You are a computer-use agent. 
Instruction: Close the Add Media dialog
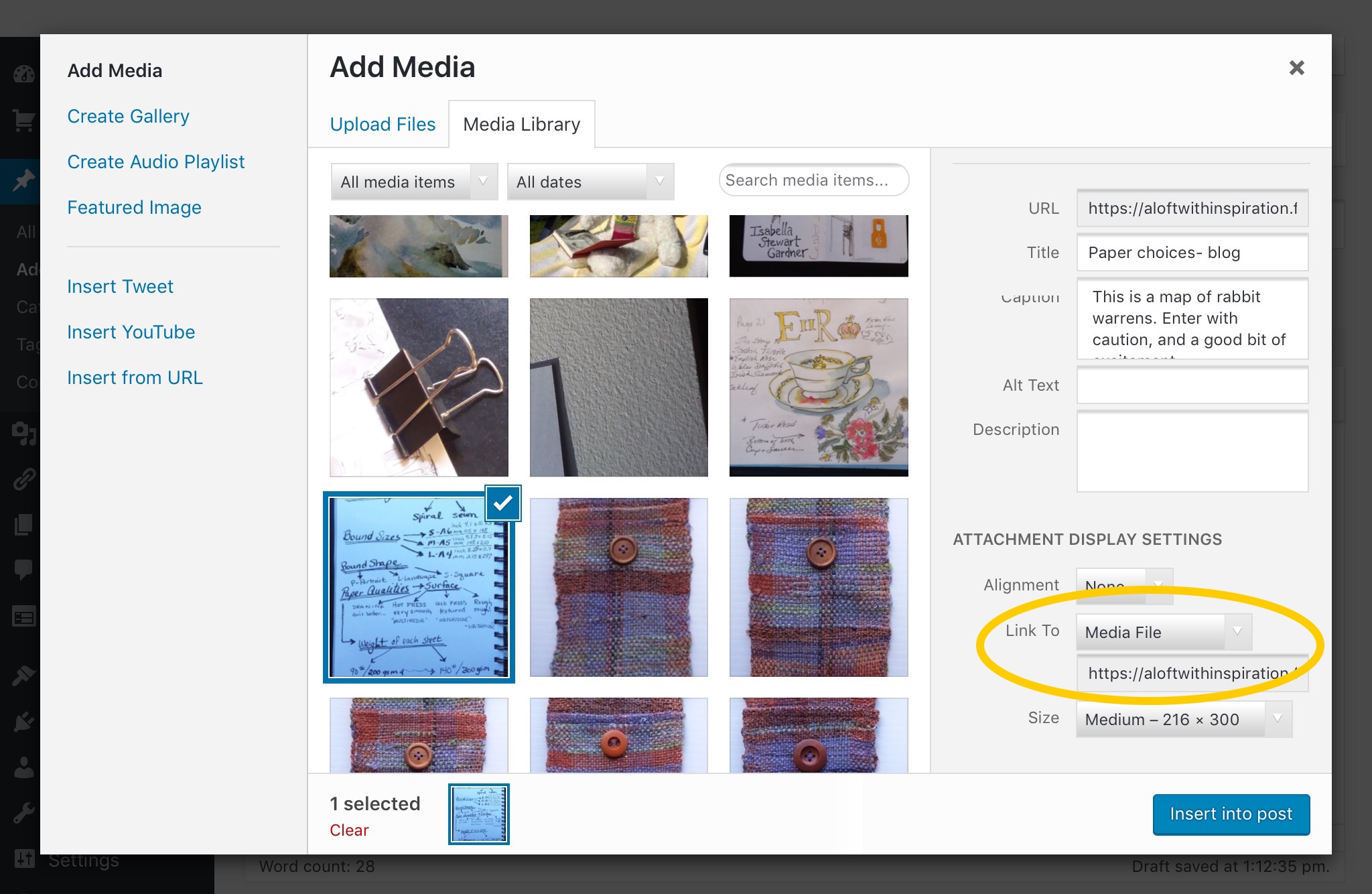click(x=1296, y=68)
